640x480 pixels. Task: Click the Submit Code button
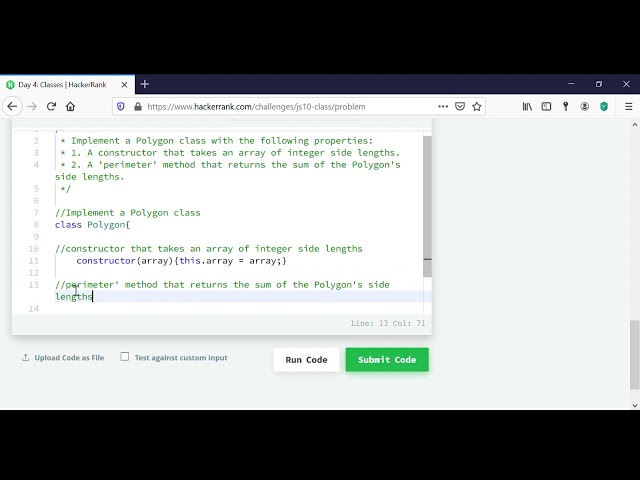pyautogui.click(x=387, y=360)
